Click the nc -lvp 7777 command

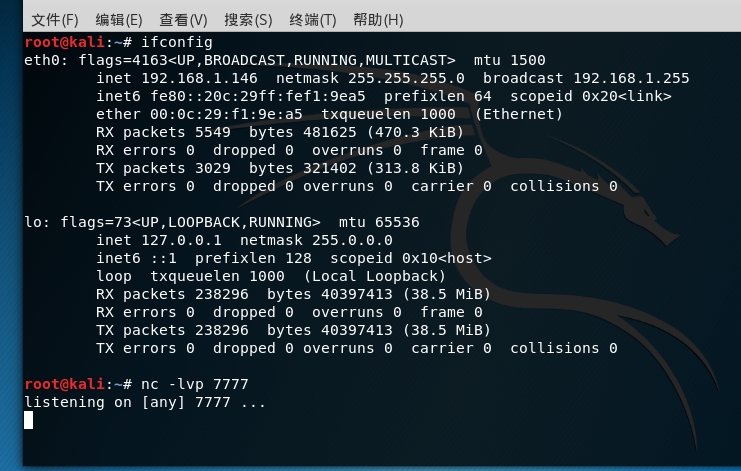click(194, 384)
